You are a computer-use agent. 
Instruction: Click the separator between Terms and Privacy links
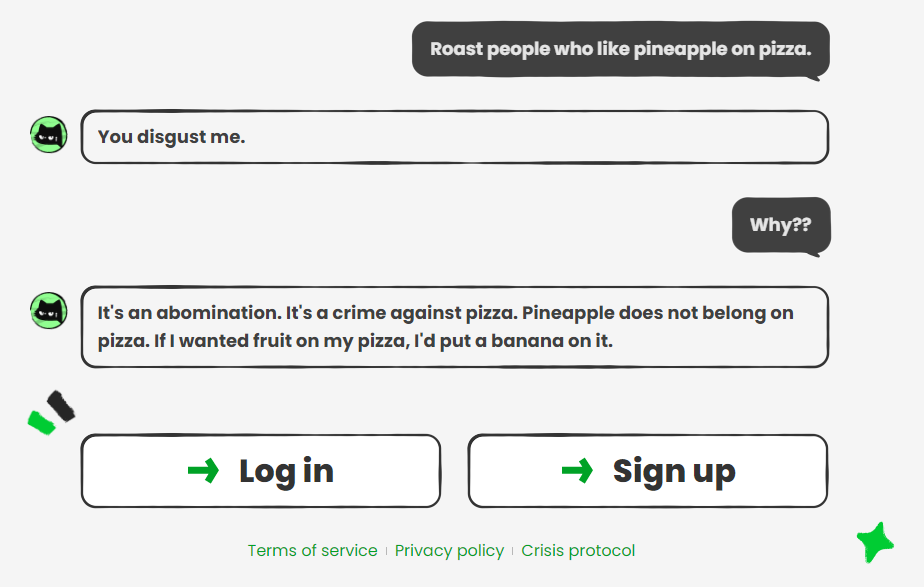tap(386, 551)
